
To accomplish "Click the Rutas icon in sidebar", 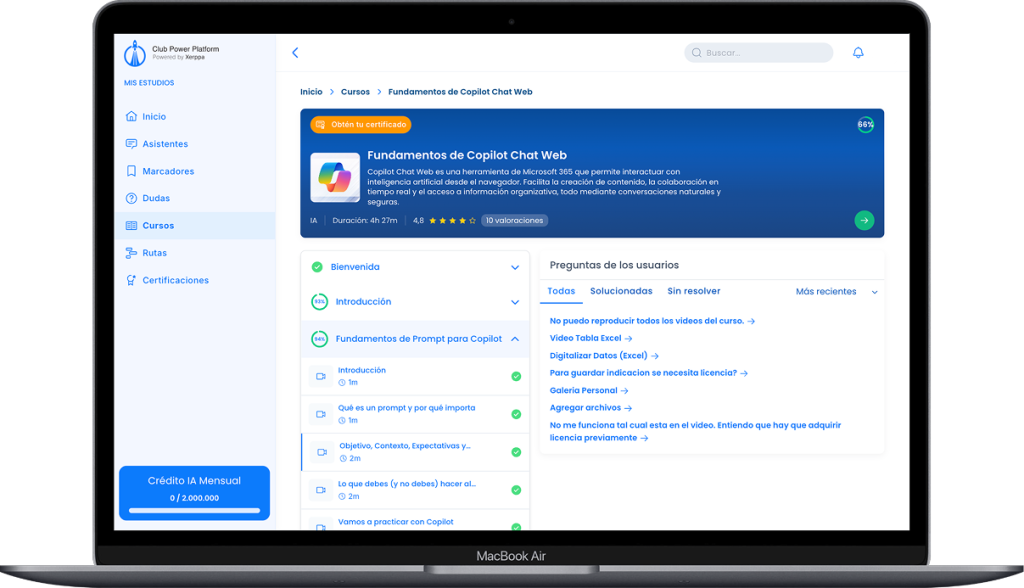I will tap(131, 253).
